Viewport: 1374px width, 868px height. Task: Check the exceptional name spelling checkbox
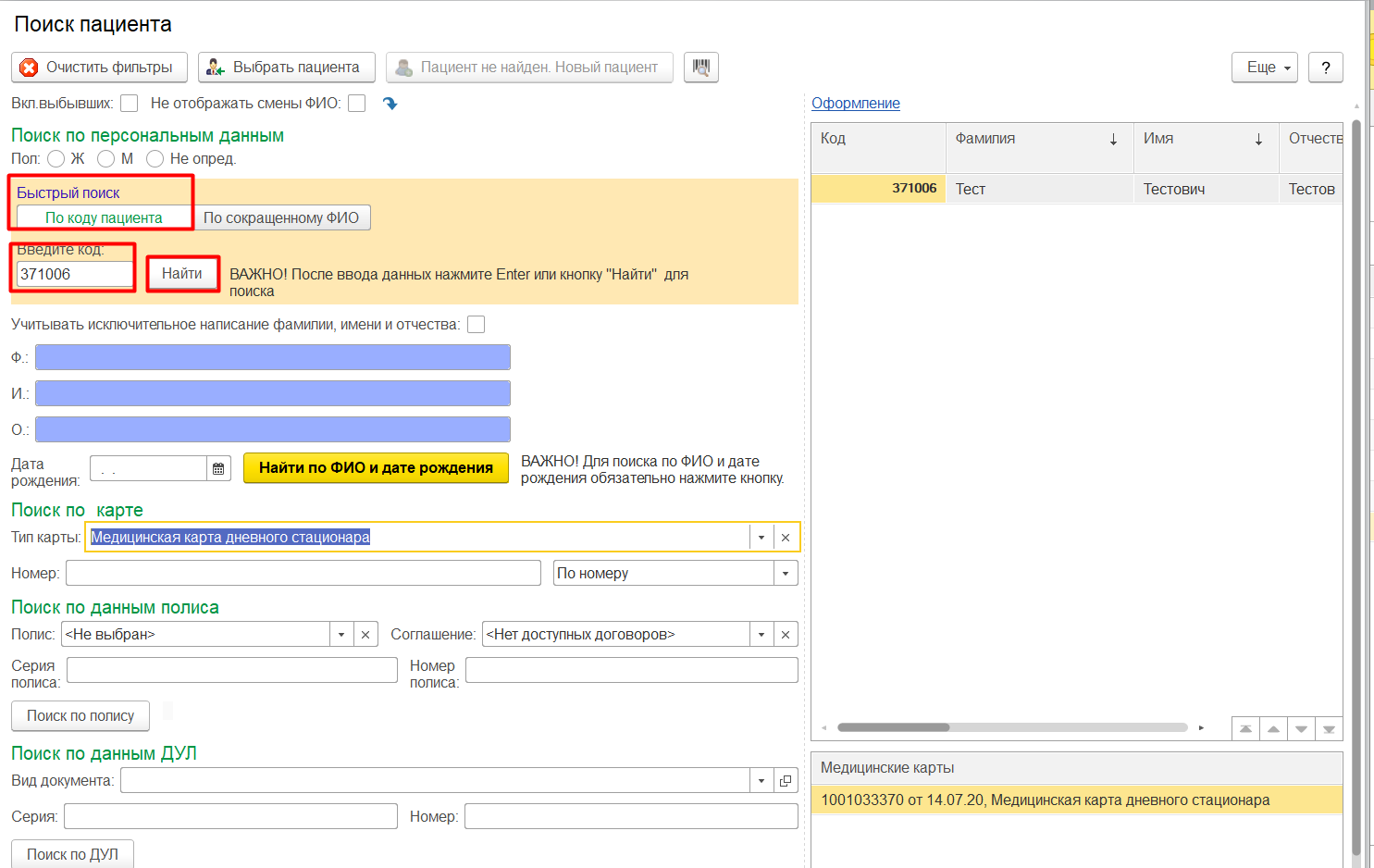coord(476,325)
